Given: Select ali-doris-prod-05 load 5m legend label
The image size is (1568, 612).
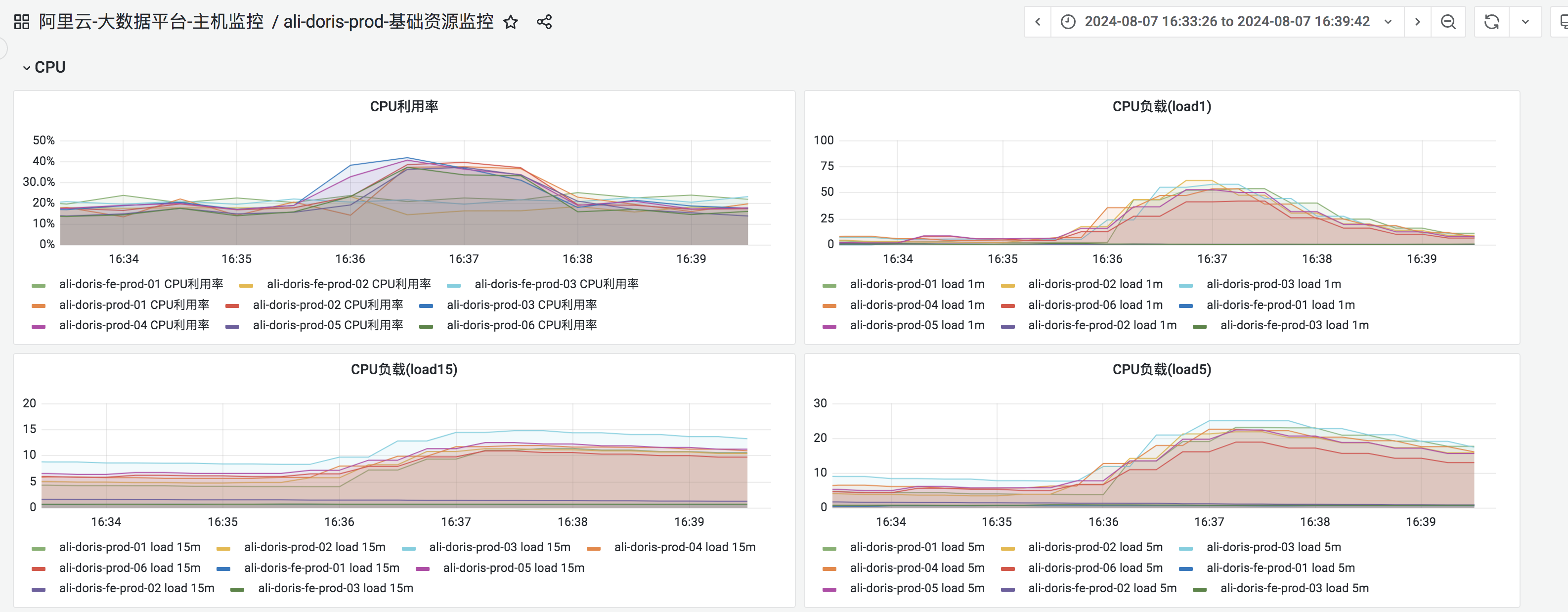Looking at the screenshot, I should [917, 589].
